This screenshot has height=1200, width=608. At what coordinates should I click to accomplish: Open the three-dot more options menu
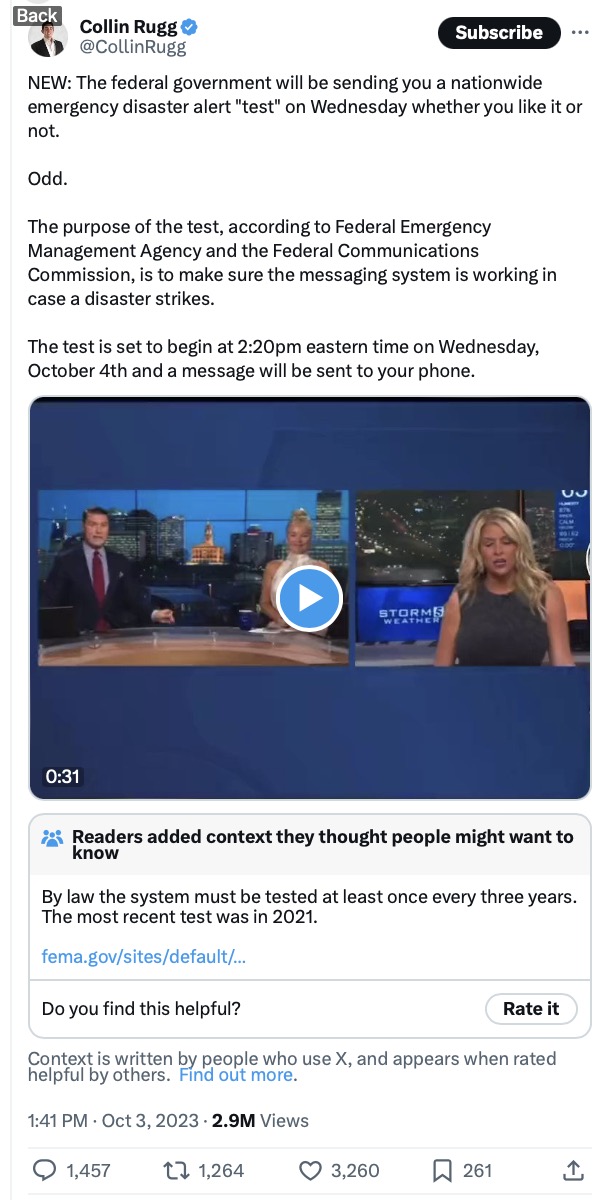point(580,32)
